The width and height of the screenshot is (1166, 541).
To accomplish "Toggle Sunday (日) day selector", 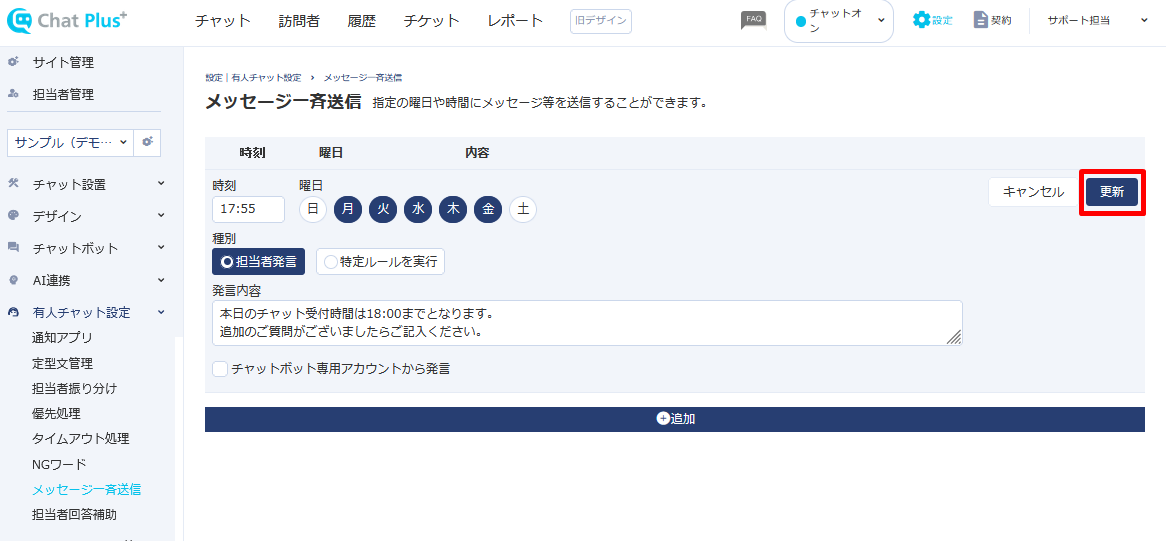I will click(313, 210).
